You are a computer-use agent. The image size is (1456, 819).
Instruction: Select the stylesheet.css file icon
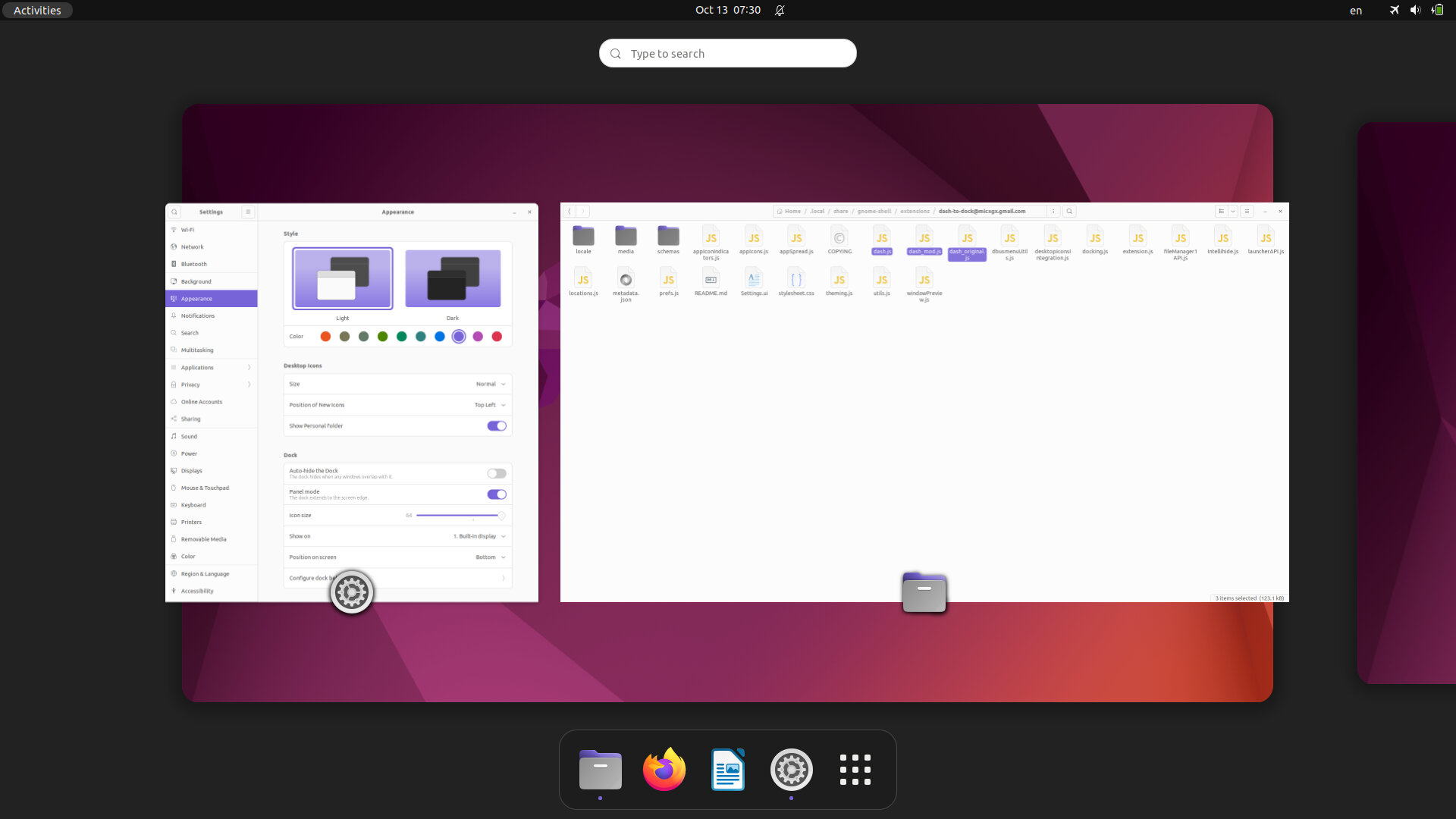[795, 280]
